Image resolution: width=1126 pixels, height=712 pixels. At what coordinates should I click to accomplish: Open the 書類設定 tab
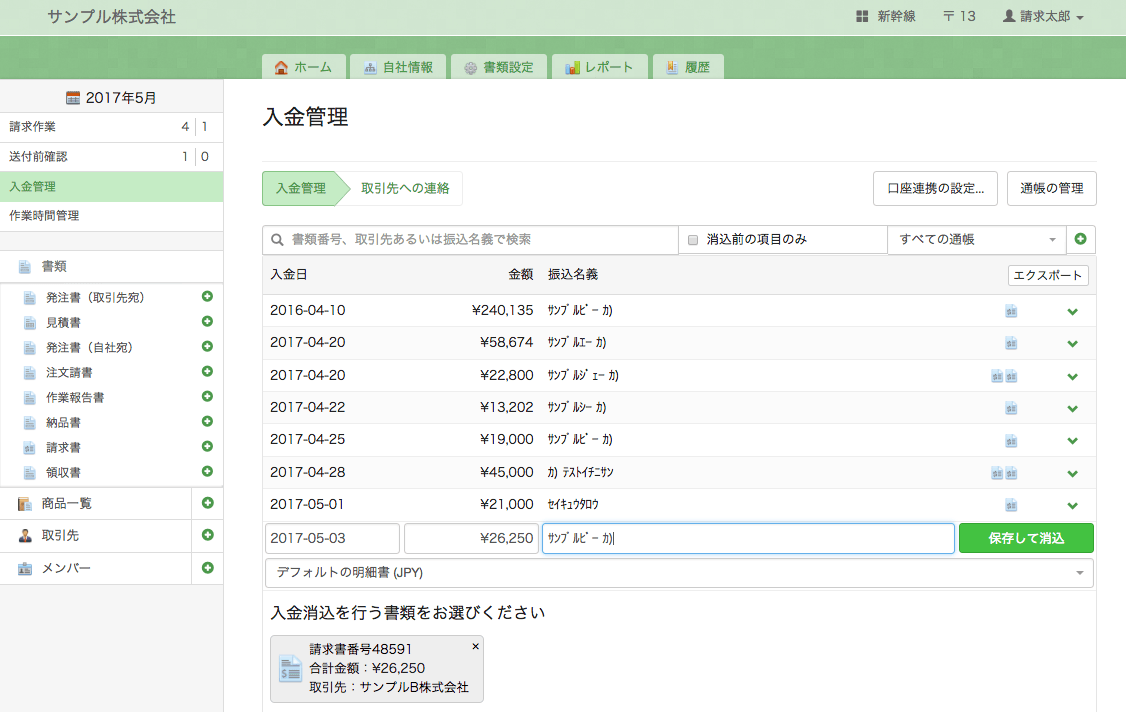tap(499, 67)
